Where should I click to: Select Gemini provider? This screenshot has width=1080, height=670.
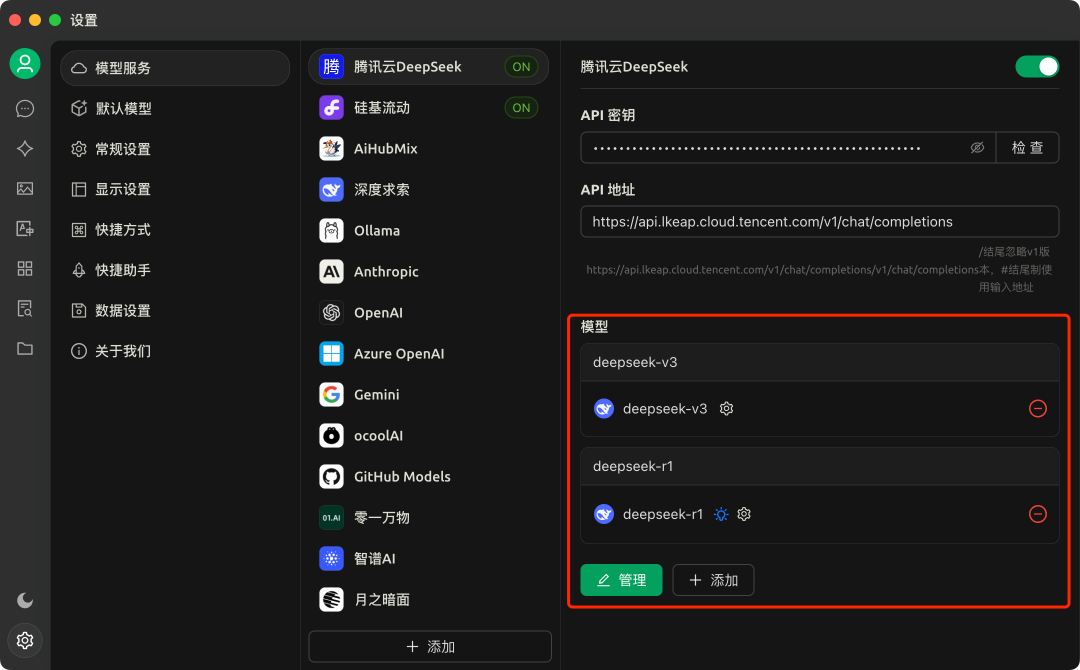coord(428,395)
